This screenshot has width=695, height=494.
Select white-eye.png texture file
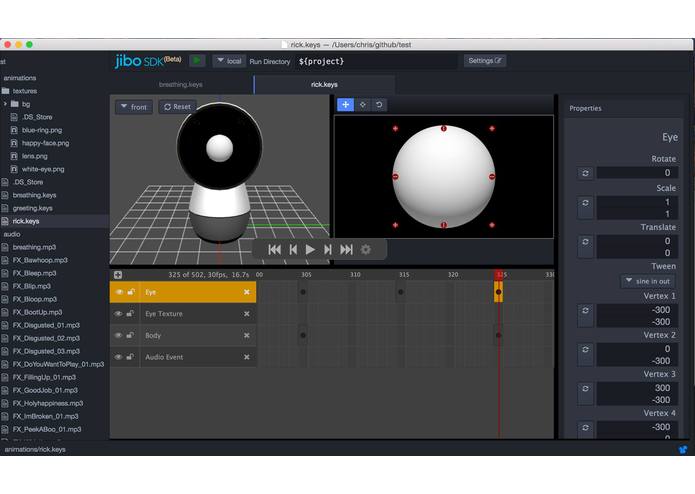(x=43, y=169)
